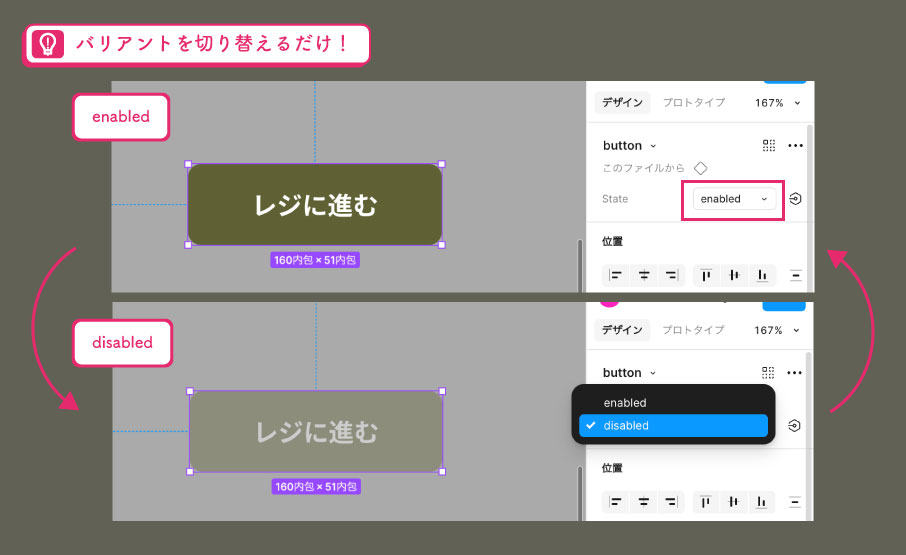Viewport: 906px width, 555px height.
Task: Align top icon in lower screenshot
Action: [x=705, y=502]
